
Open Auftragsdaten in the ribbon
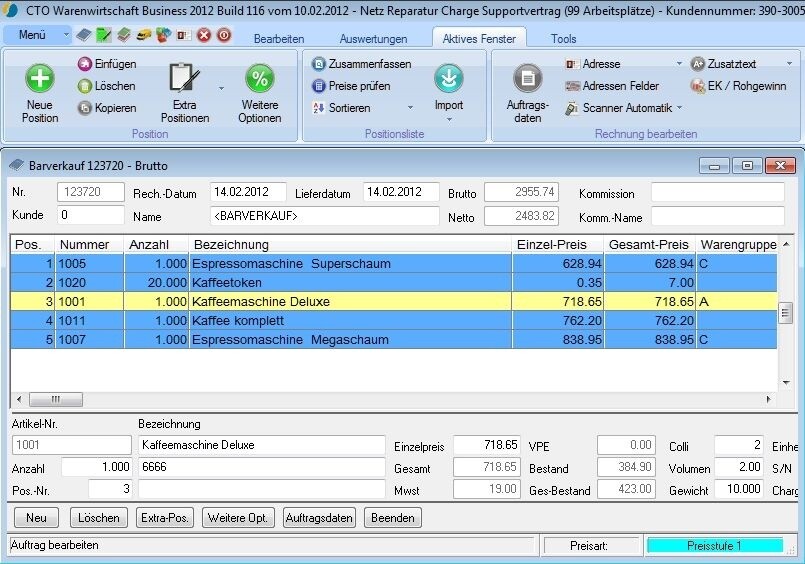tap(528, 79)
